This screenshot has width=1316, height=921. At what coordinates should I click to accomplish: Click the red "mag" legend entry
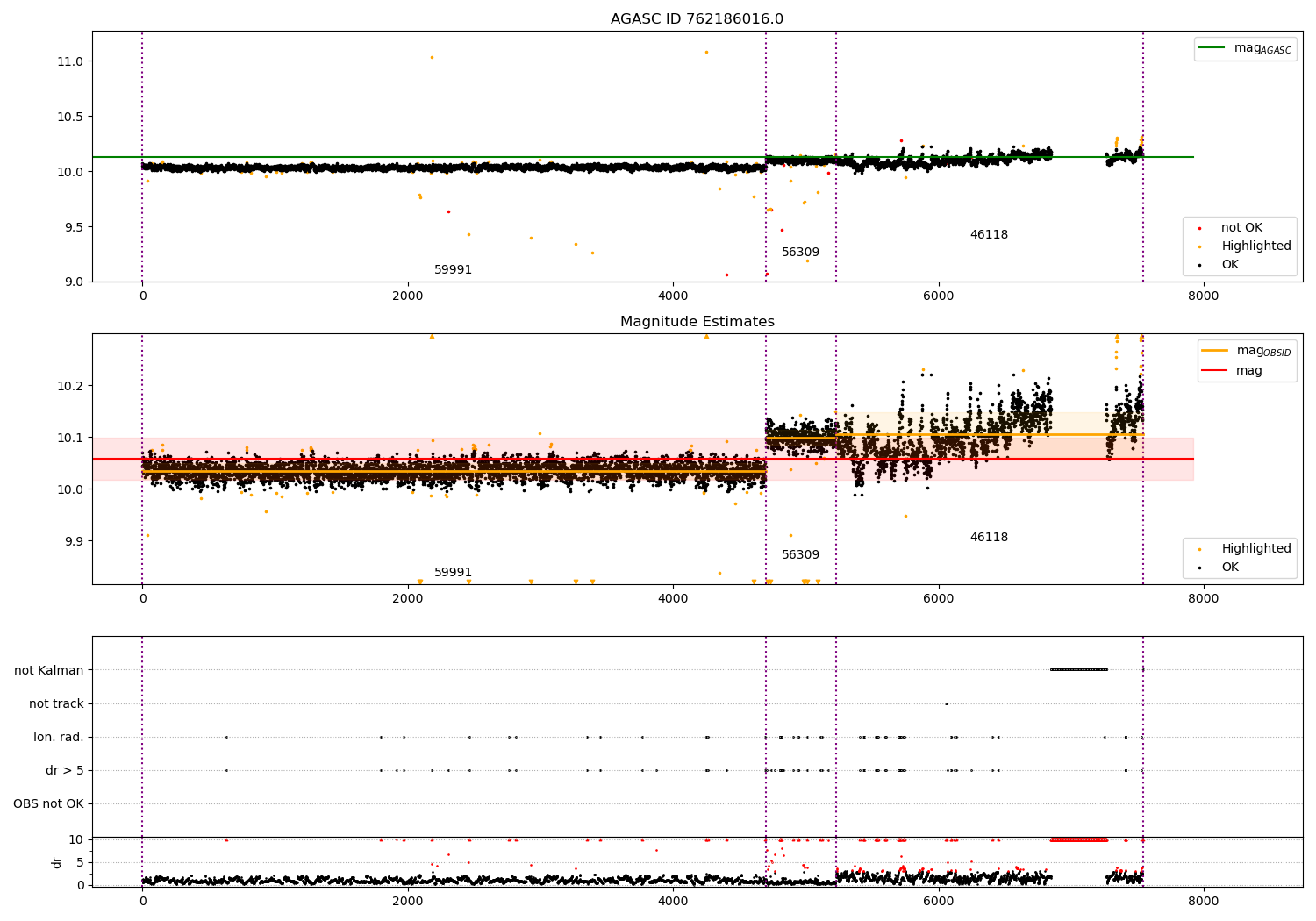click(x=1232, y=371)
